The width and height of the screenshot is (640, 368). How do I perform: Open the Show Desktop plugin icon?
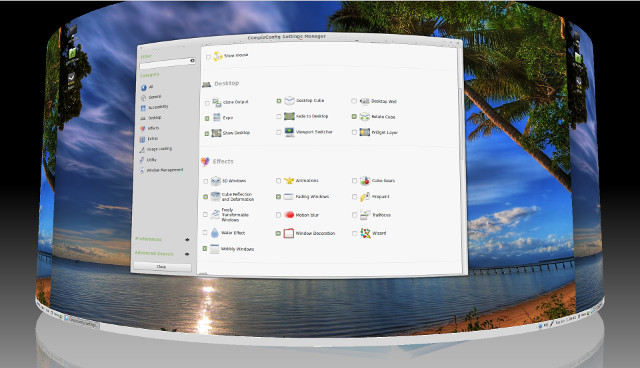216,133
